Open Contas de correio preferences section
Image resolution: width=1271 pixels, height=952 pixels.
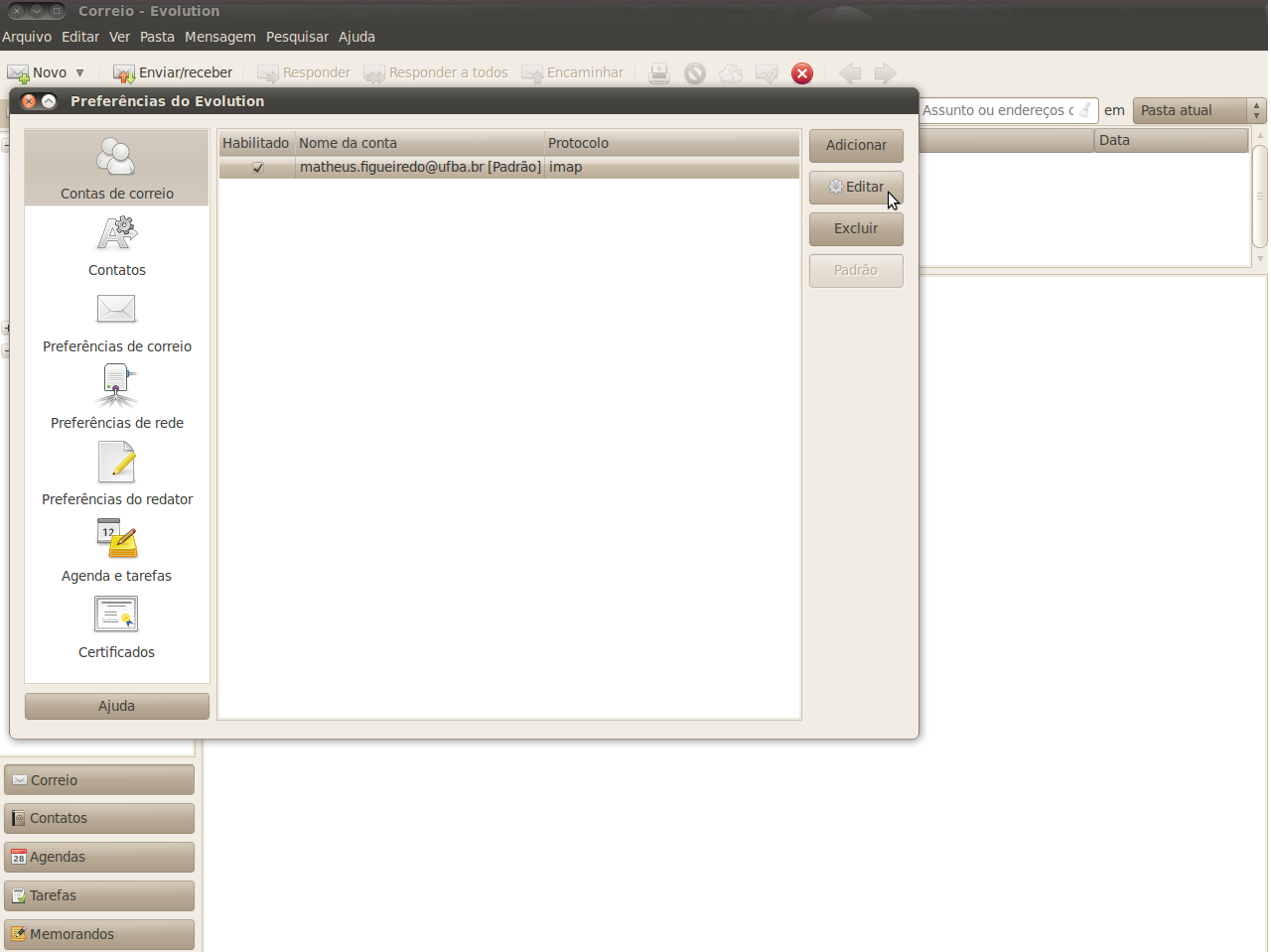click(116, 168)
